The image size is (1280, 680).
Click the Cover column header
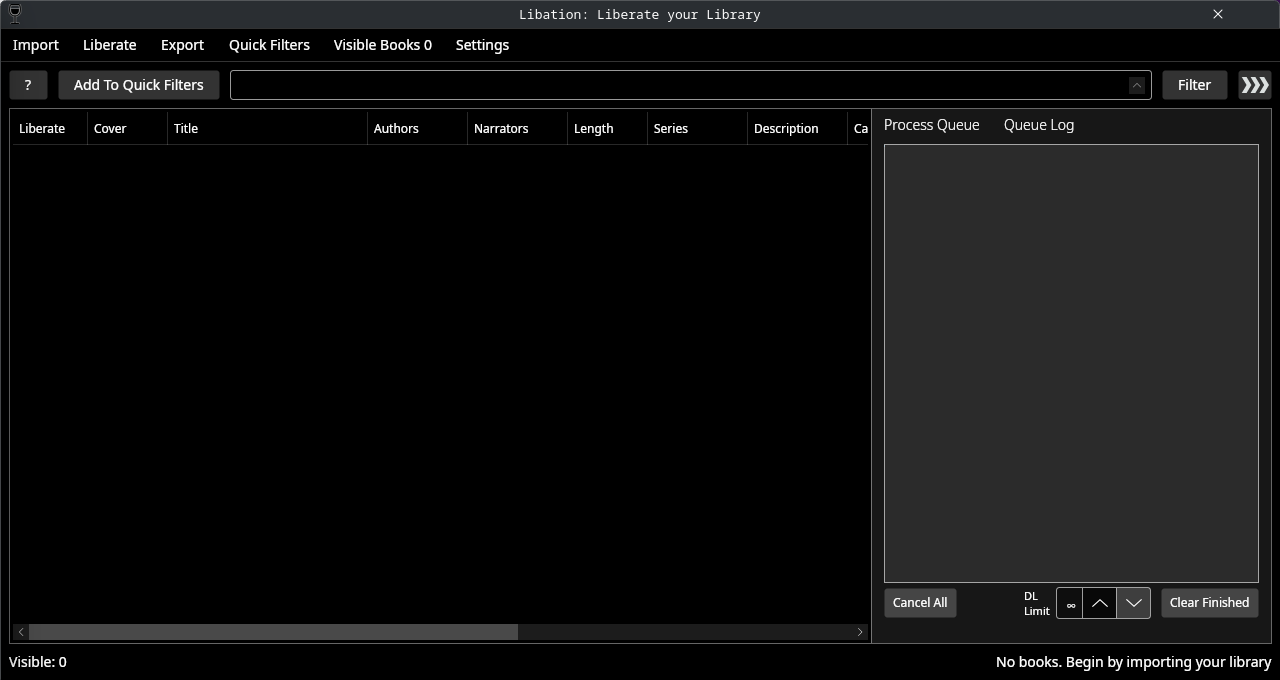[x=128, y=129]
